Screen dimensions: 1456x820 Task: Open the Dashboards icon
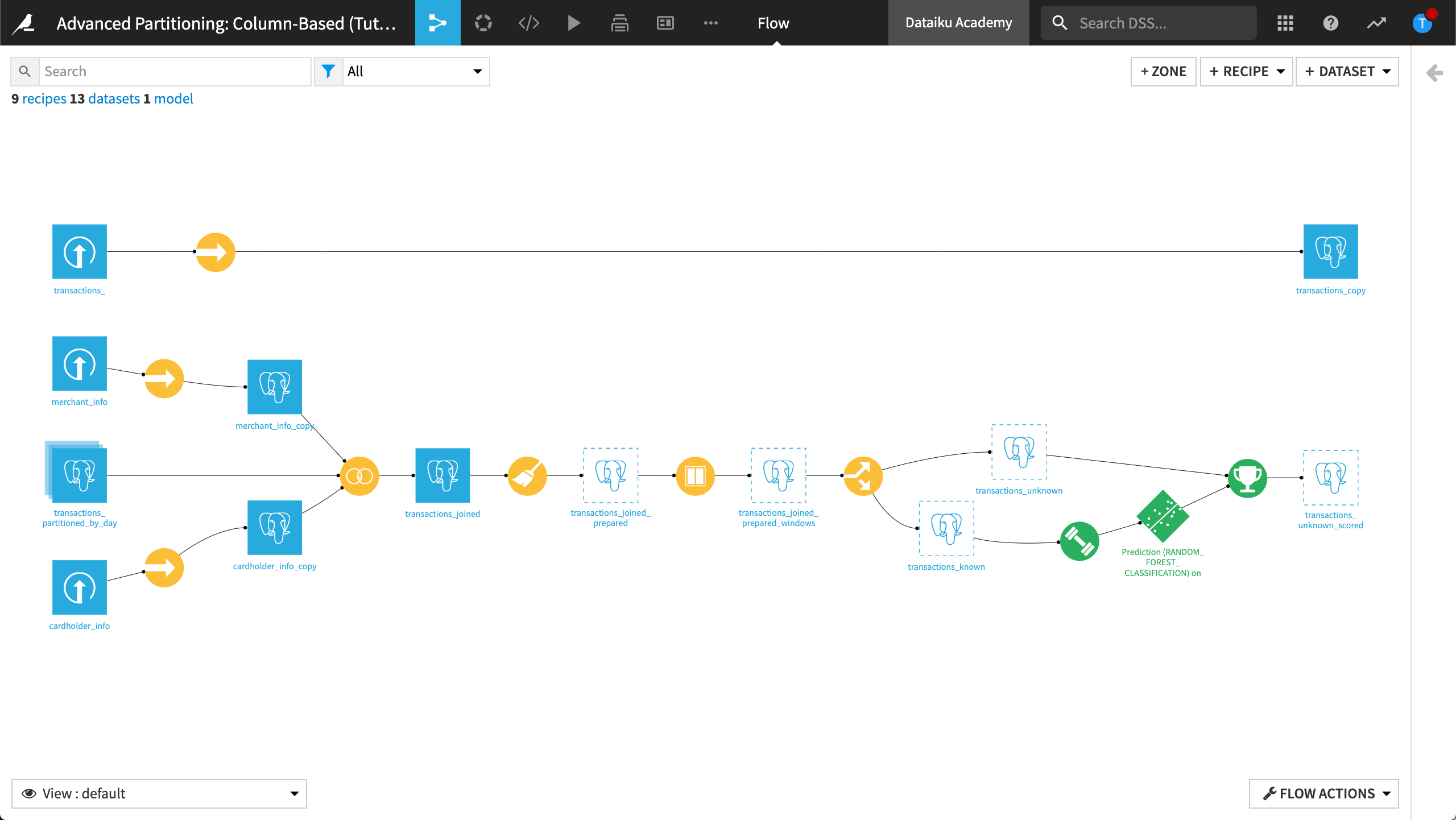(664, 23)
